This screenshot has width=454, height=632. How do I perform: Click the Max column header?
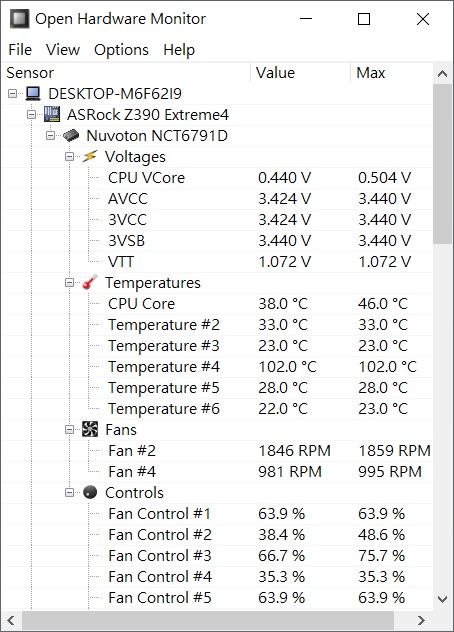(x=392, y=73)
